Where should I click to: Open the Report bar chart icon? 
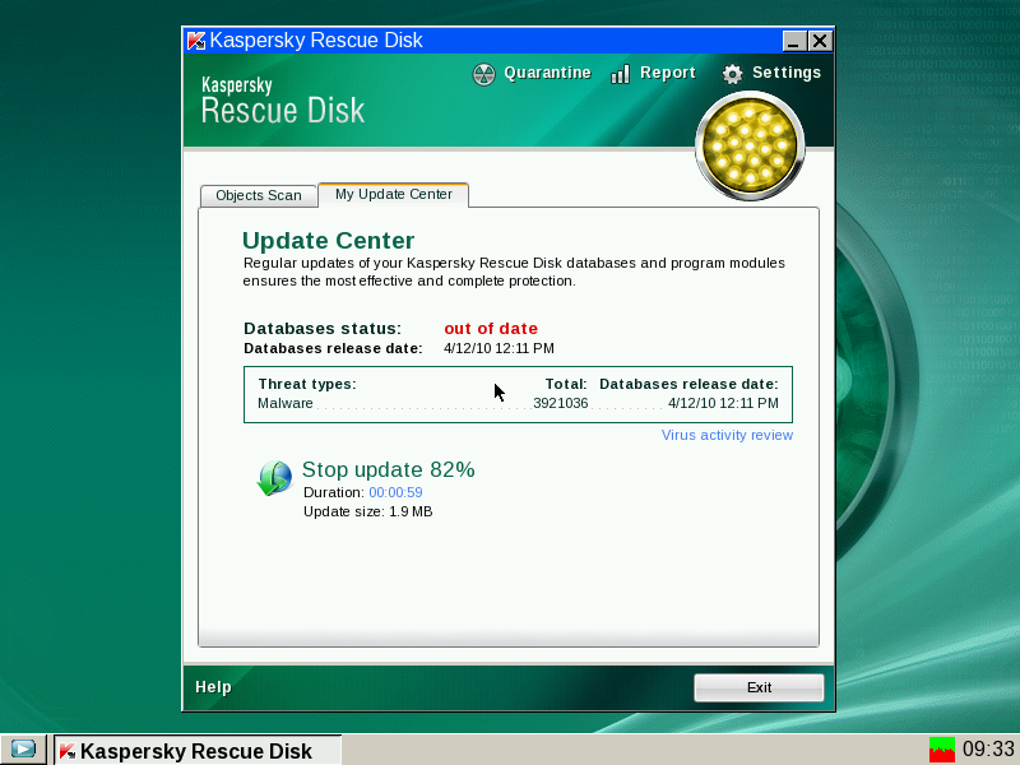[620, 74]
